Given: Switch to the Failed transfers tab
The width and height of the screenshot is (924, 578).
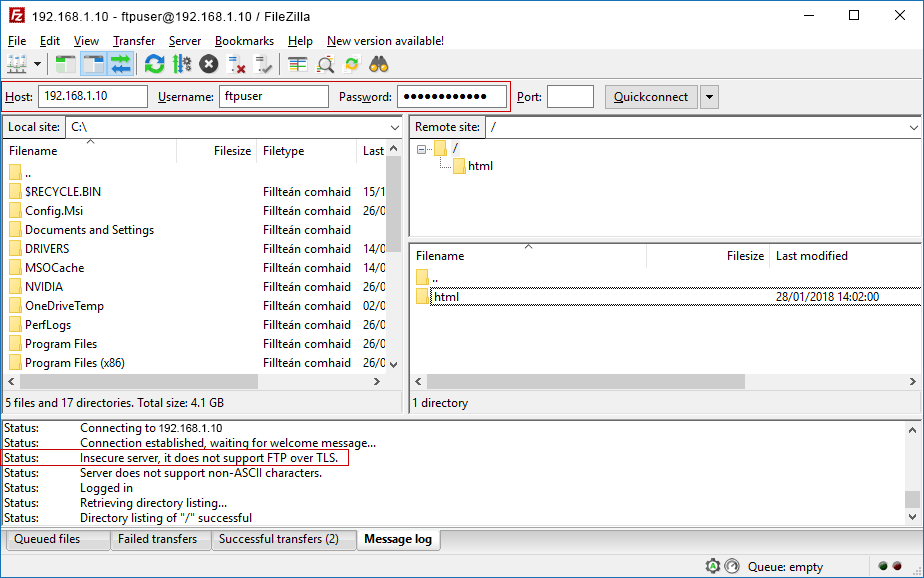Looking at the screenshot, I should 160,539.
